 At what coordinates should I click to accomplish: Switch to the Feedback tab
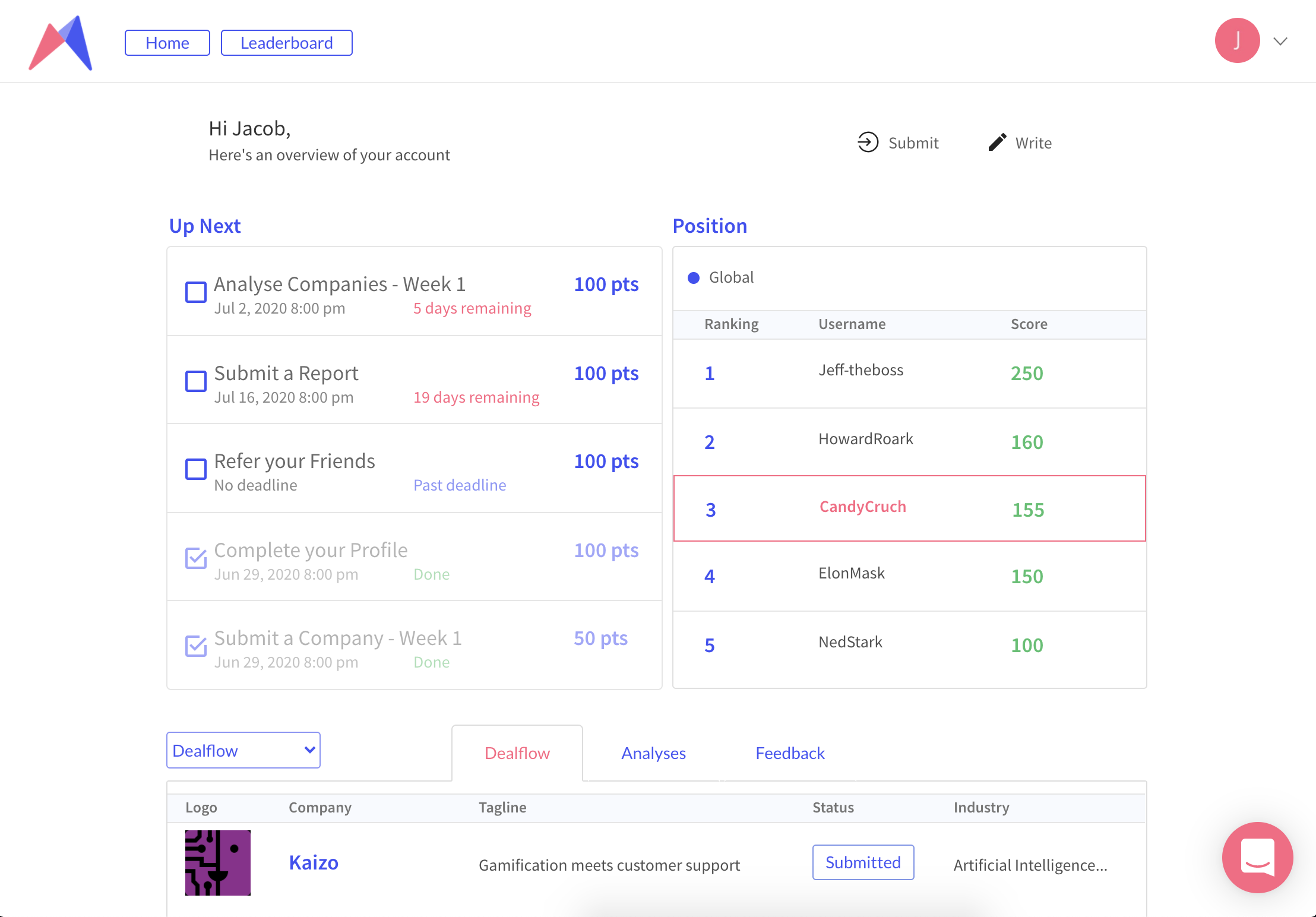[x=790, y=753]
